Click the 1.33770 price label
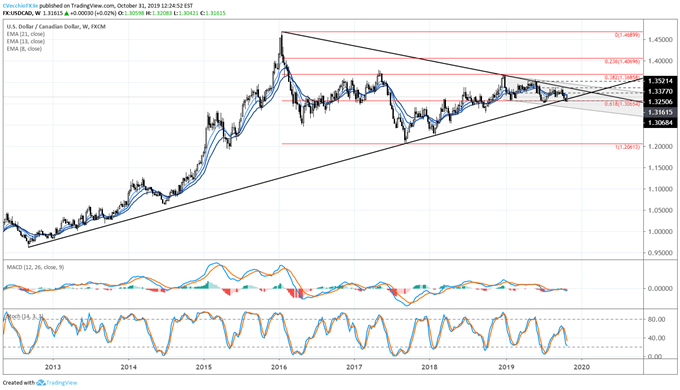 pyautogui.click(x=660, y=92)
